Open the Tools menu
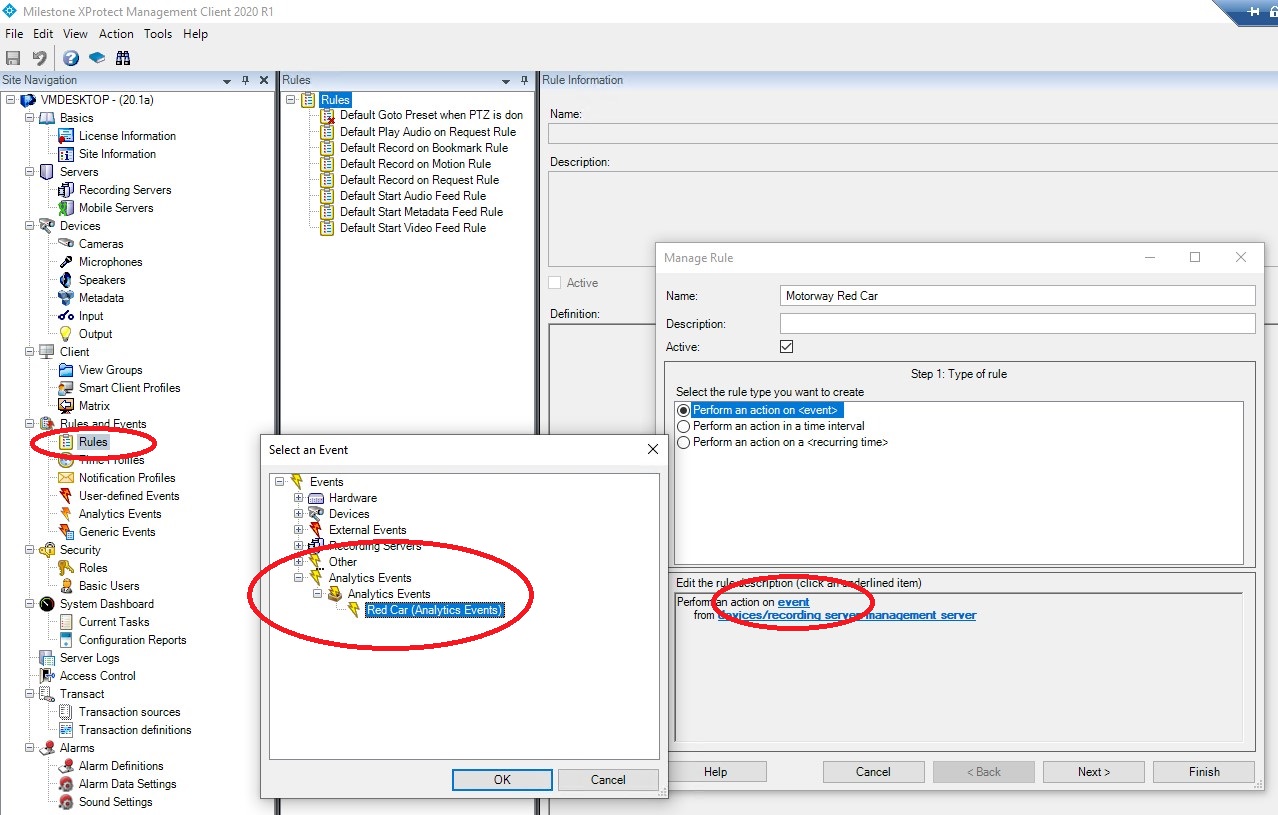 (x=158, y=34)
